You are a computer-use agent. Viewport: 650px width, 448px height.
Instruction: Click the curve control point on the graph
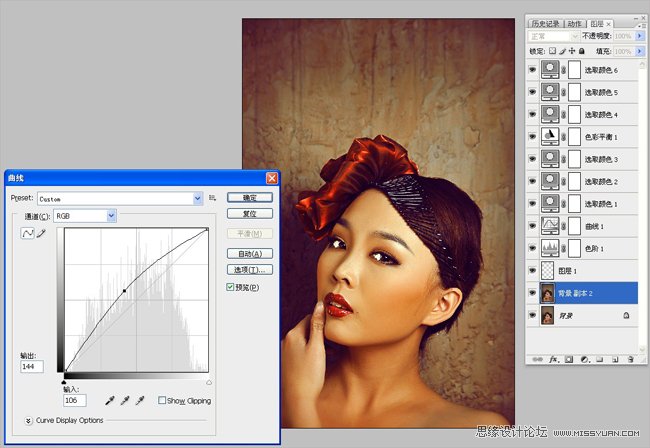point(124,291)
